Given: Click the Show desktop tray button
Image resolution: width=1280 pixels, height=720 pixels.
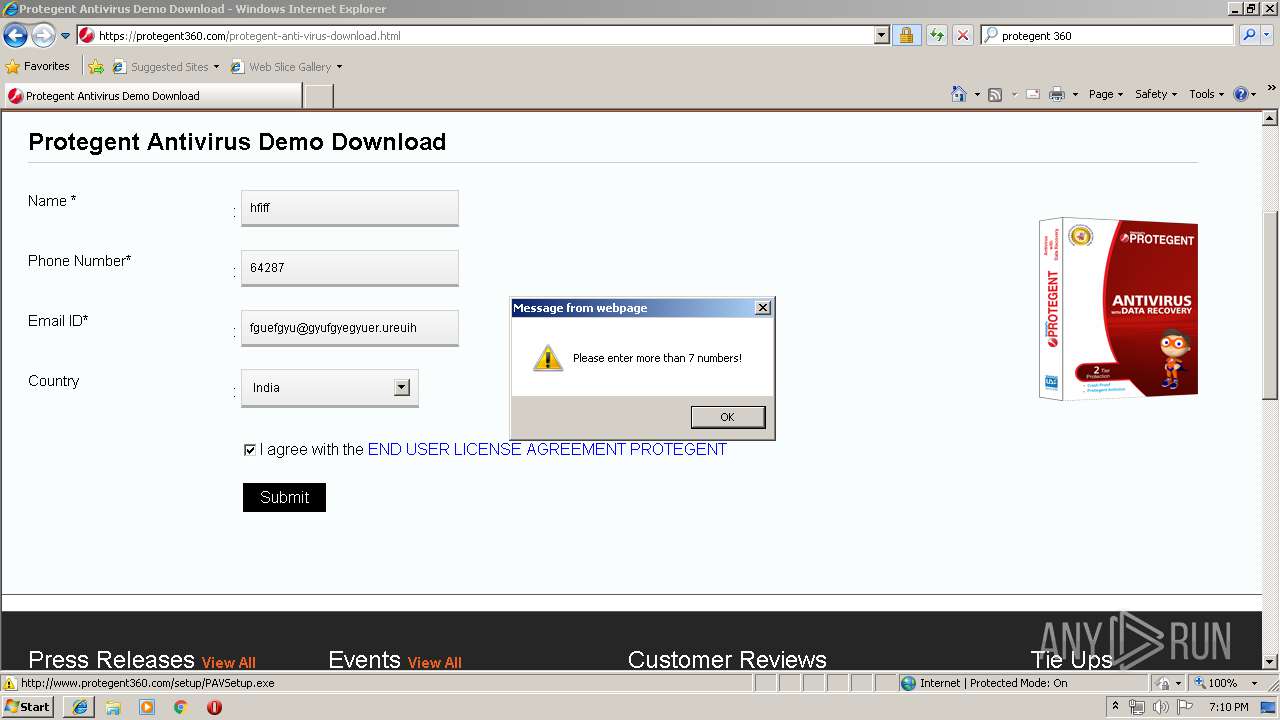Looking at the screenshot, I should tap(1269, 707).
